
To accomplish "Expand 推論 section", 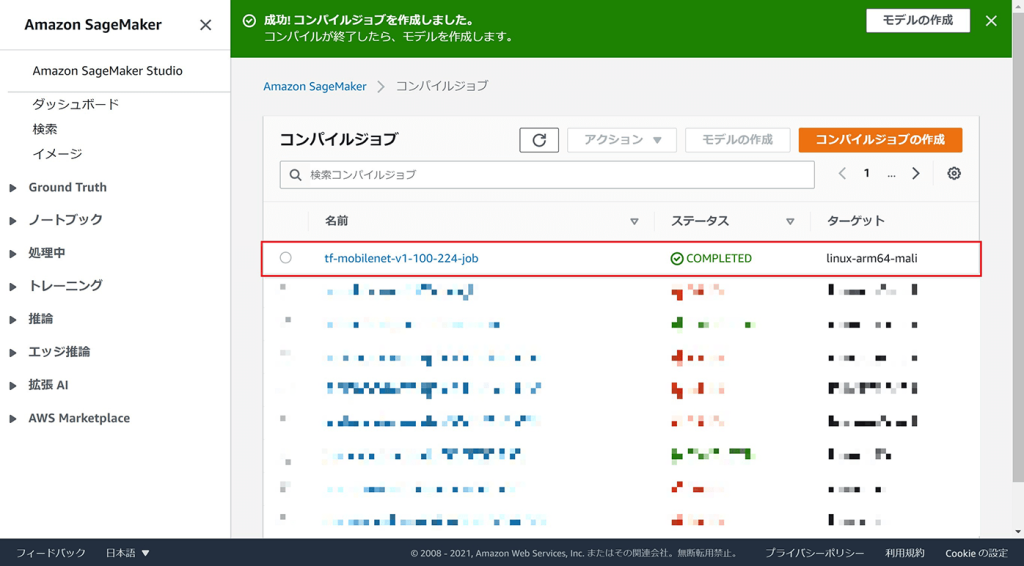I will 12,320.
